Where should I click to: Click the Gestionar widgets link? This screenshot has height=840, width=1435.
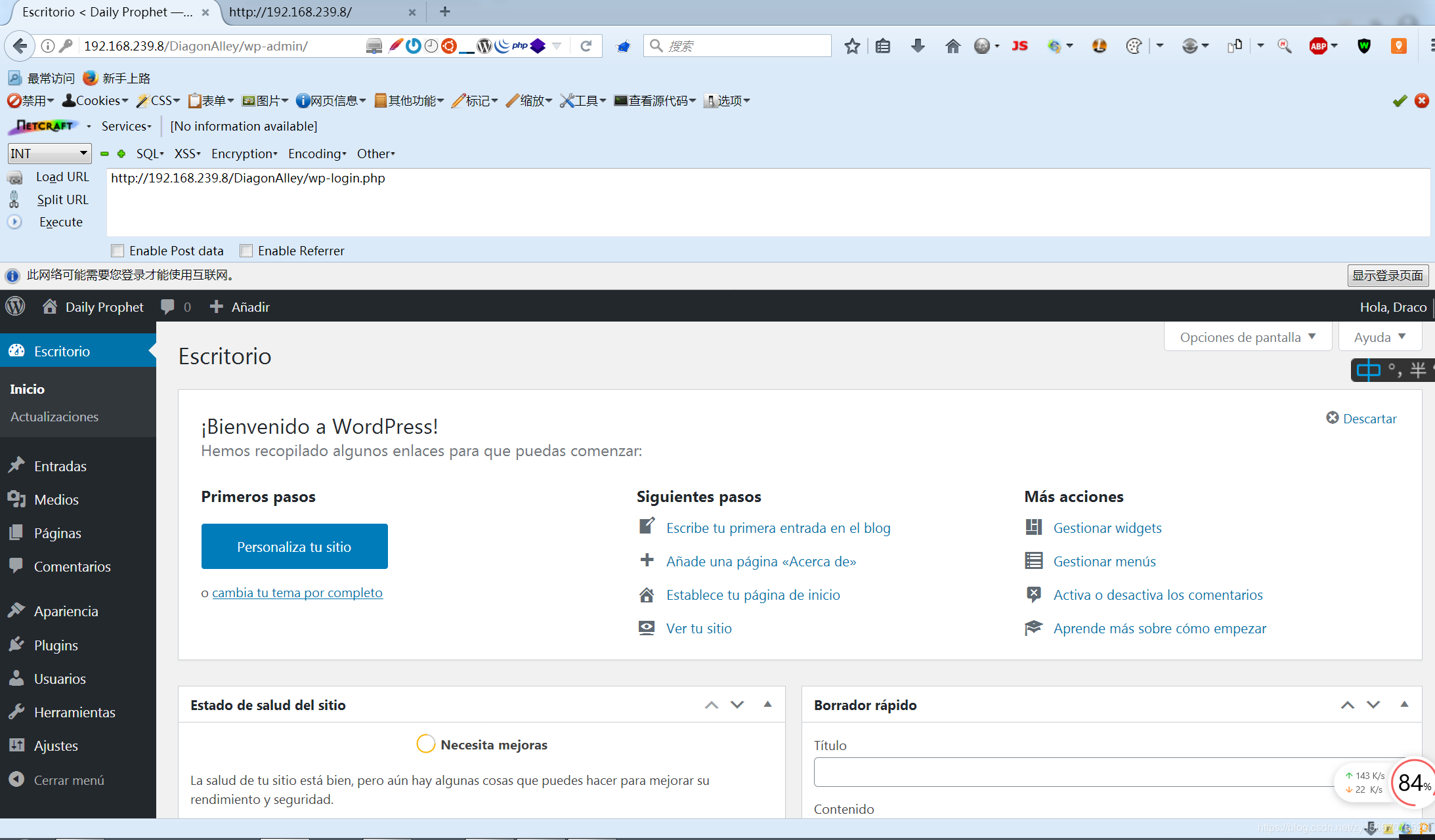[x=1107, y=528]
